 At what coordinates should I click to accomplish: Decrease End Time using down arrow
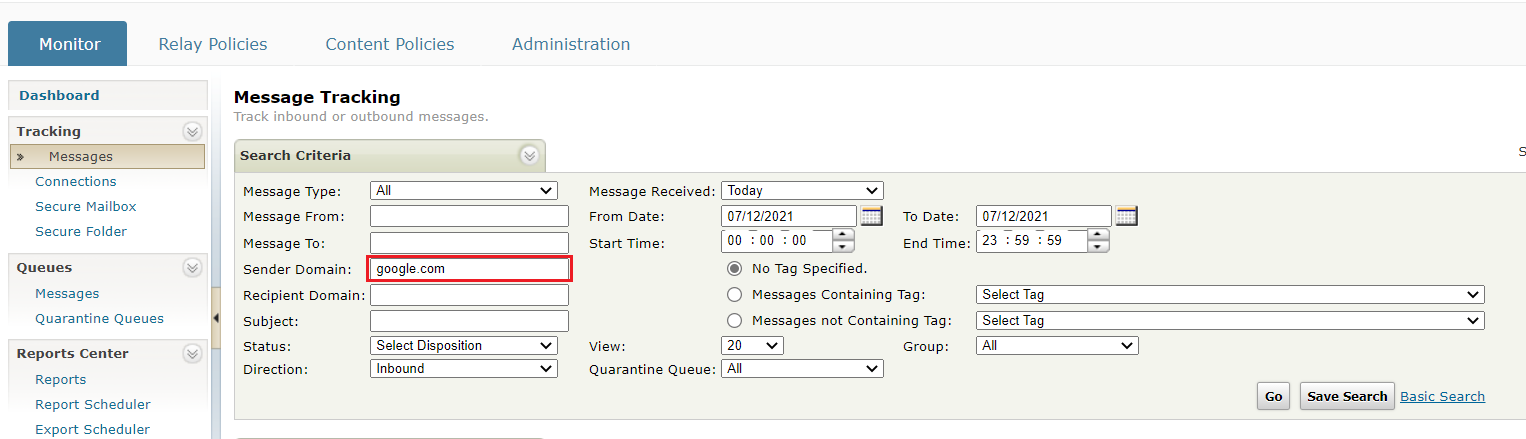pos(1099,247)
